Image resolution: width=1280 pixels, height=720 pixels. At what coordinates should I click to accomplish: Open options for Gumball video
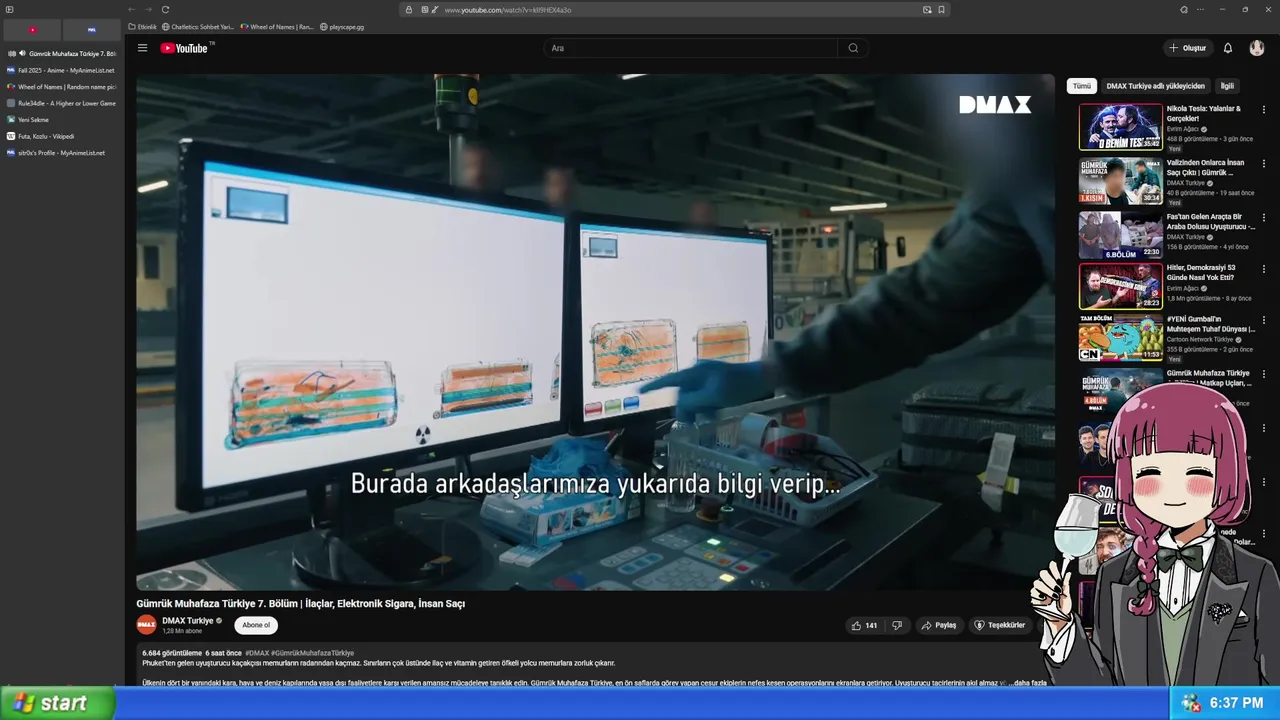[x=1263, y=321]
